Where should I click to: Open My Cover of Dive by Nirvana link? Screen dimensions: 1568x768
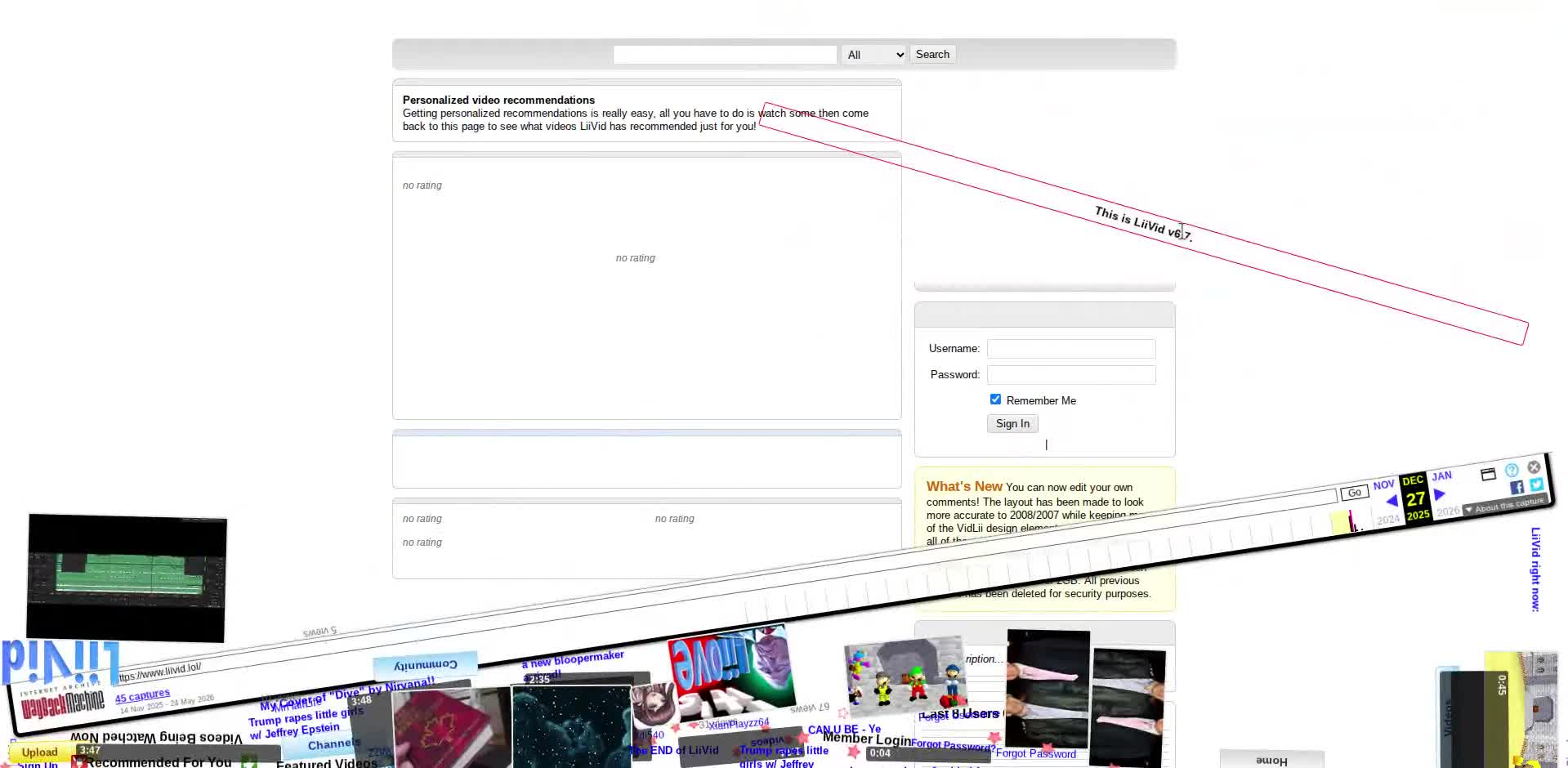click(x=347, y=694)
